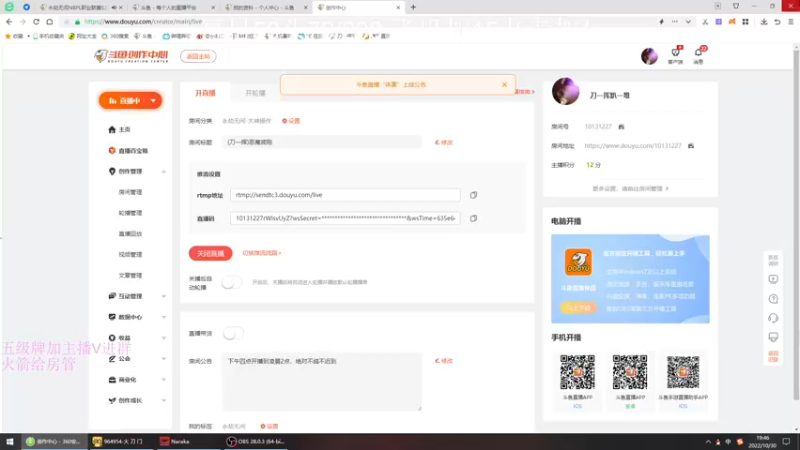Click 修改 next to room title

(444, 142)
